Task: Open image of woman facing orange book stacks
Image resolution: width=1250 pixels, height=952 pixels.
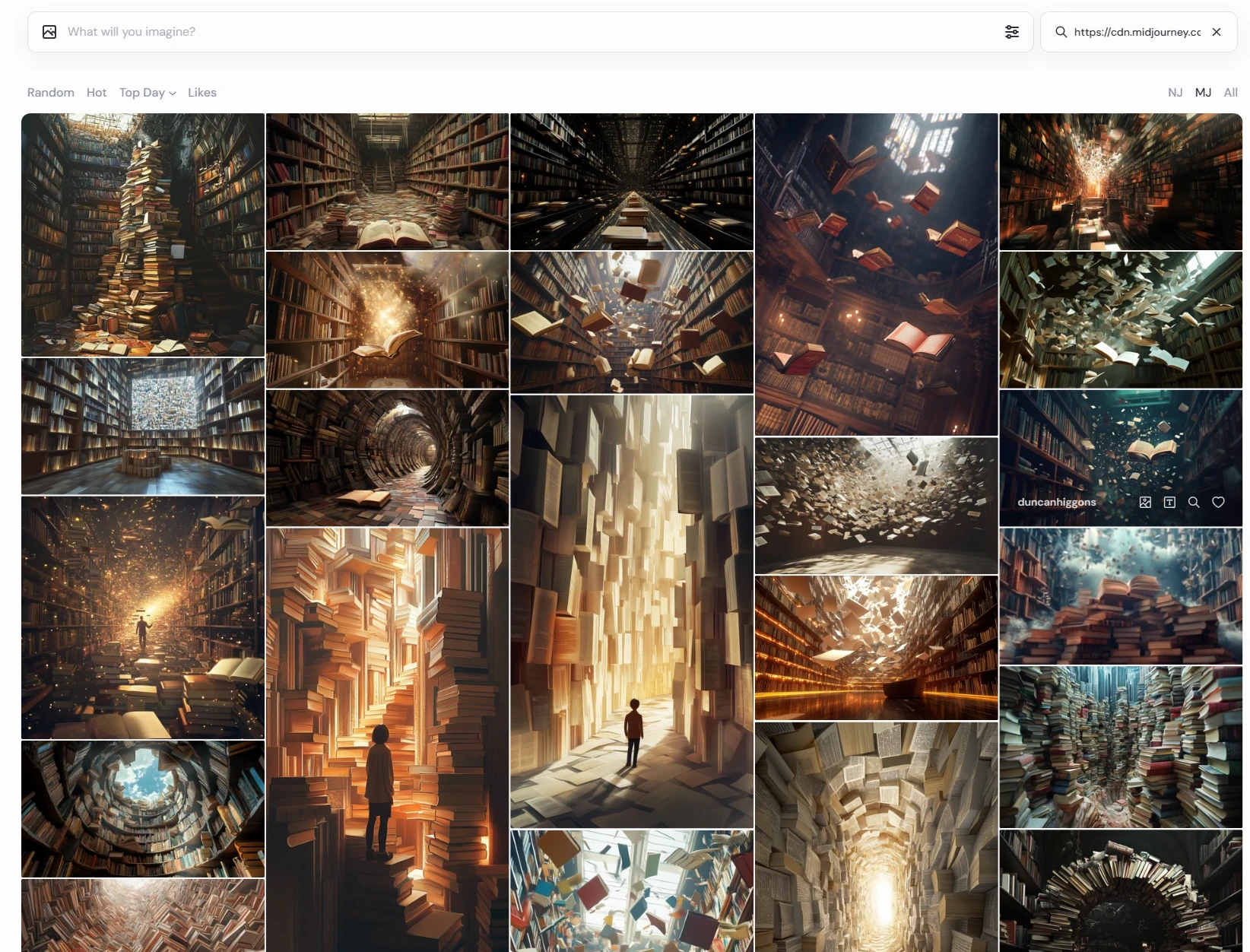Action: pyautogui.click(x=387, y=740)
